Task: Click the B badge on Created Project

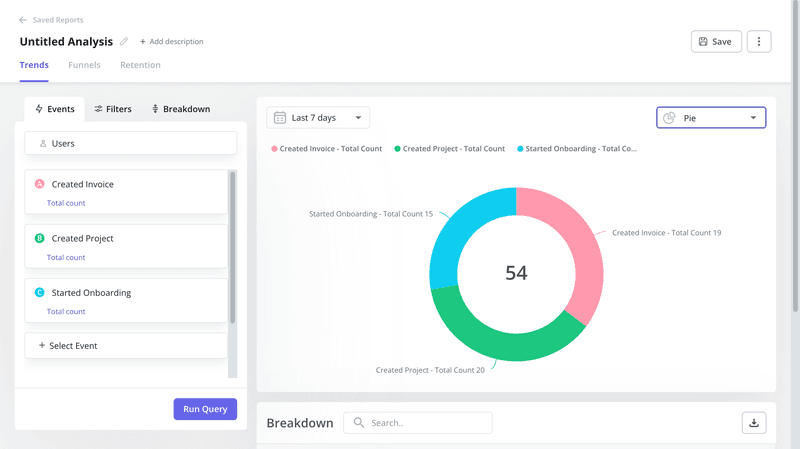Action: (40, 238)
